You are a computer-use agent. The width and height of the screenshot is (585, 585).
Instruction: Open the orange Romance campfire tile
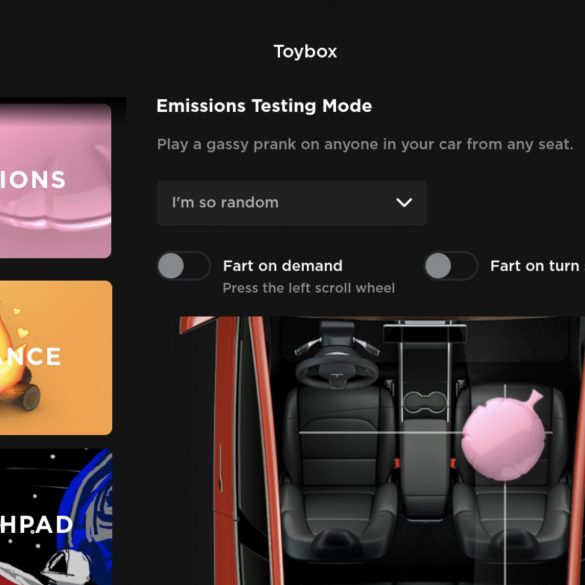click(56, 357)
